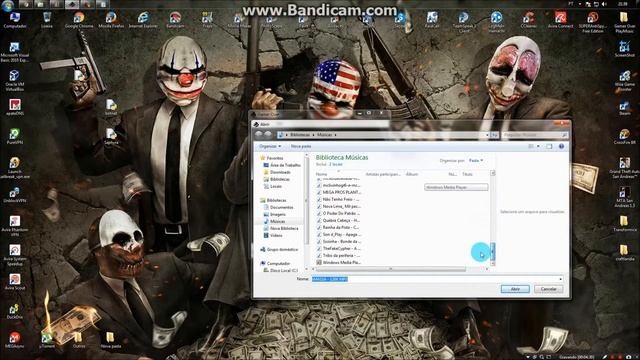Launch Mozilla Firefox desktop shortcut

[111, 20]
